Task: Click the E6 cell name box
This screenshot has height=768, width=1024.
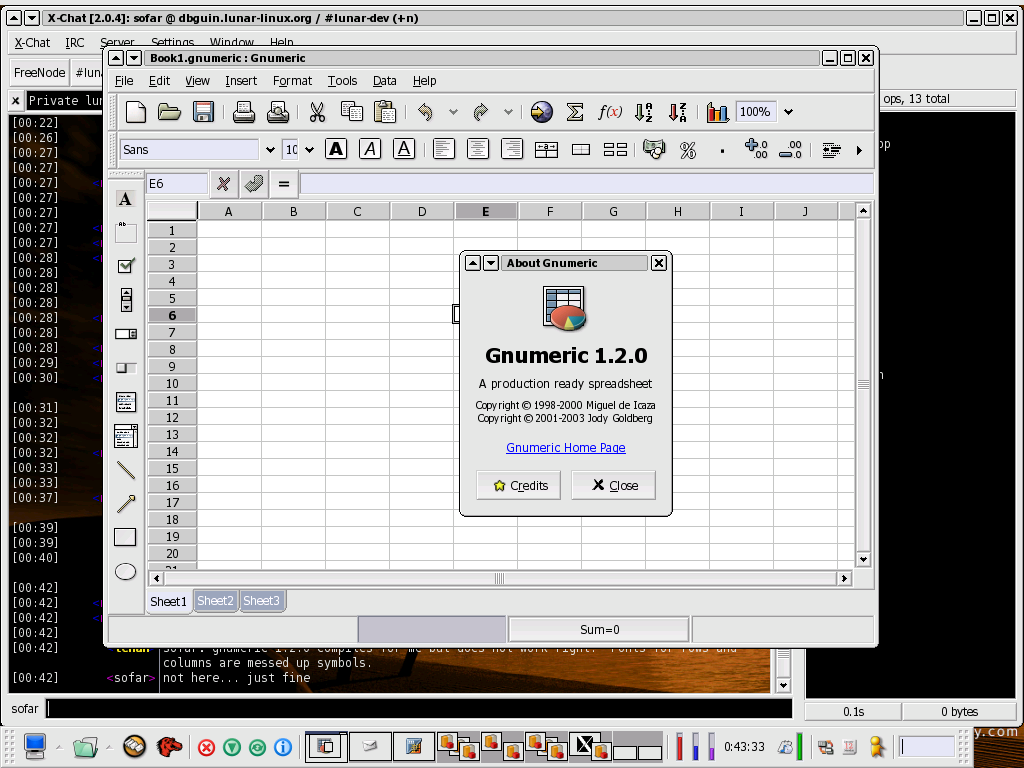Action: click(176, 184)
